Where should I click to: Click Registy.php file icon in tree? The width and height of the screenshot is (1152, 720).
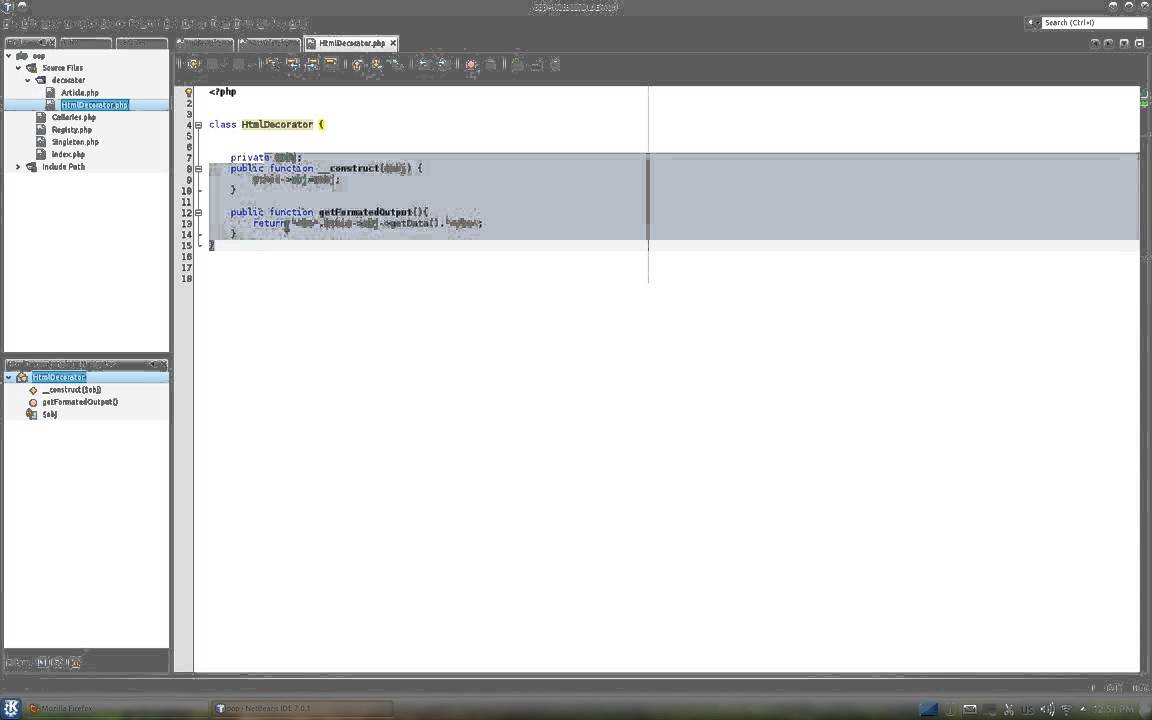[41, 129]
